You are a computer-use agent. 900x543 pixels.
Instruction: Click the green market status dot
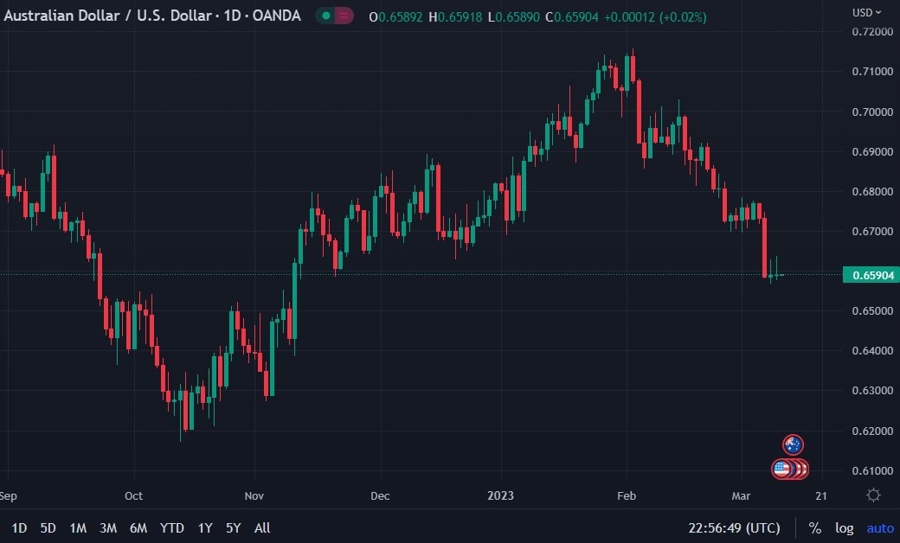[326, 16]
